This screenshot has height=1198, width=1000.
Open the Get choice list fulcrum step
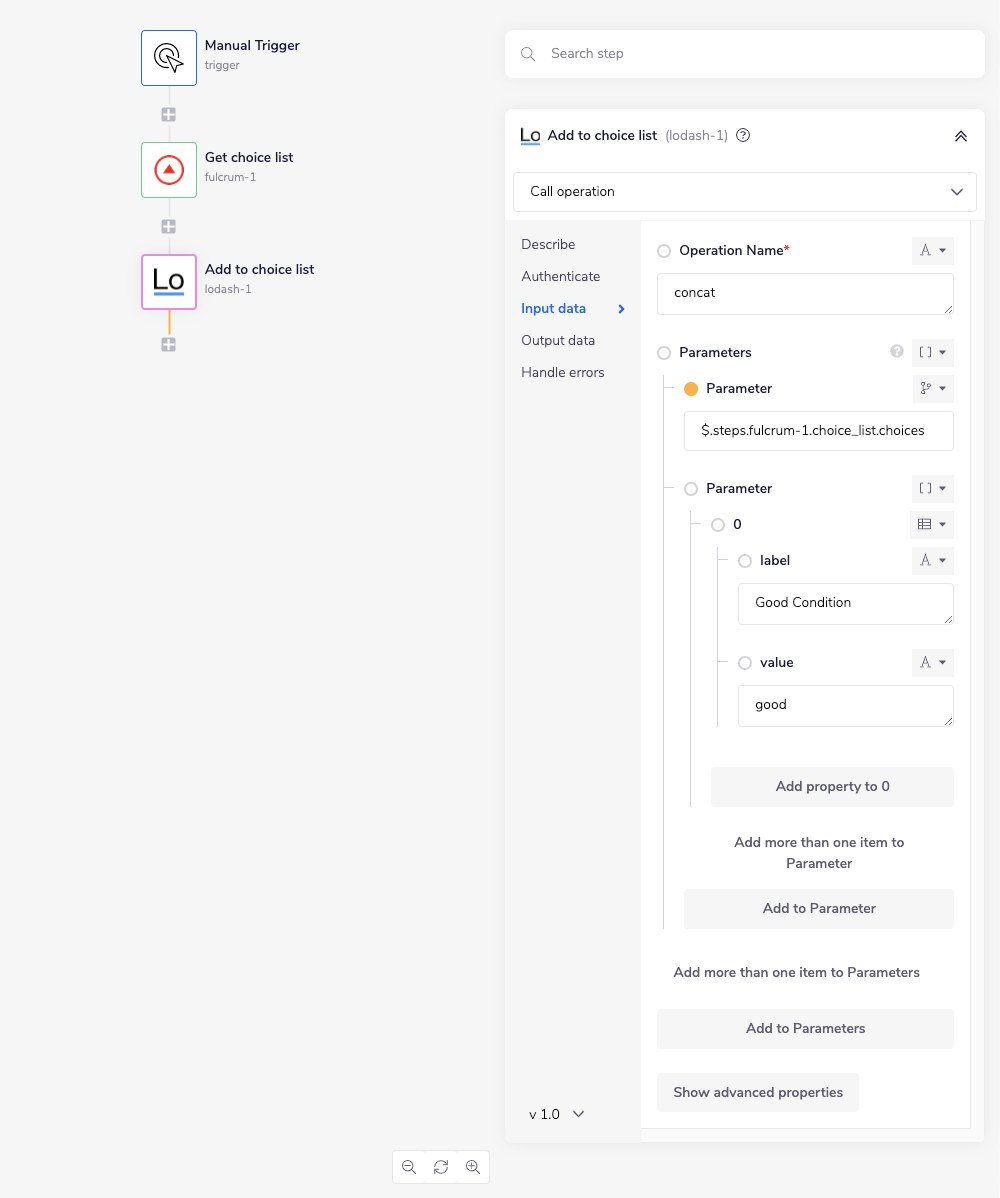click(169, 170)
